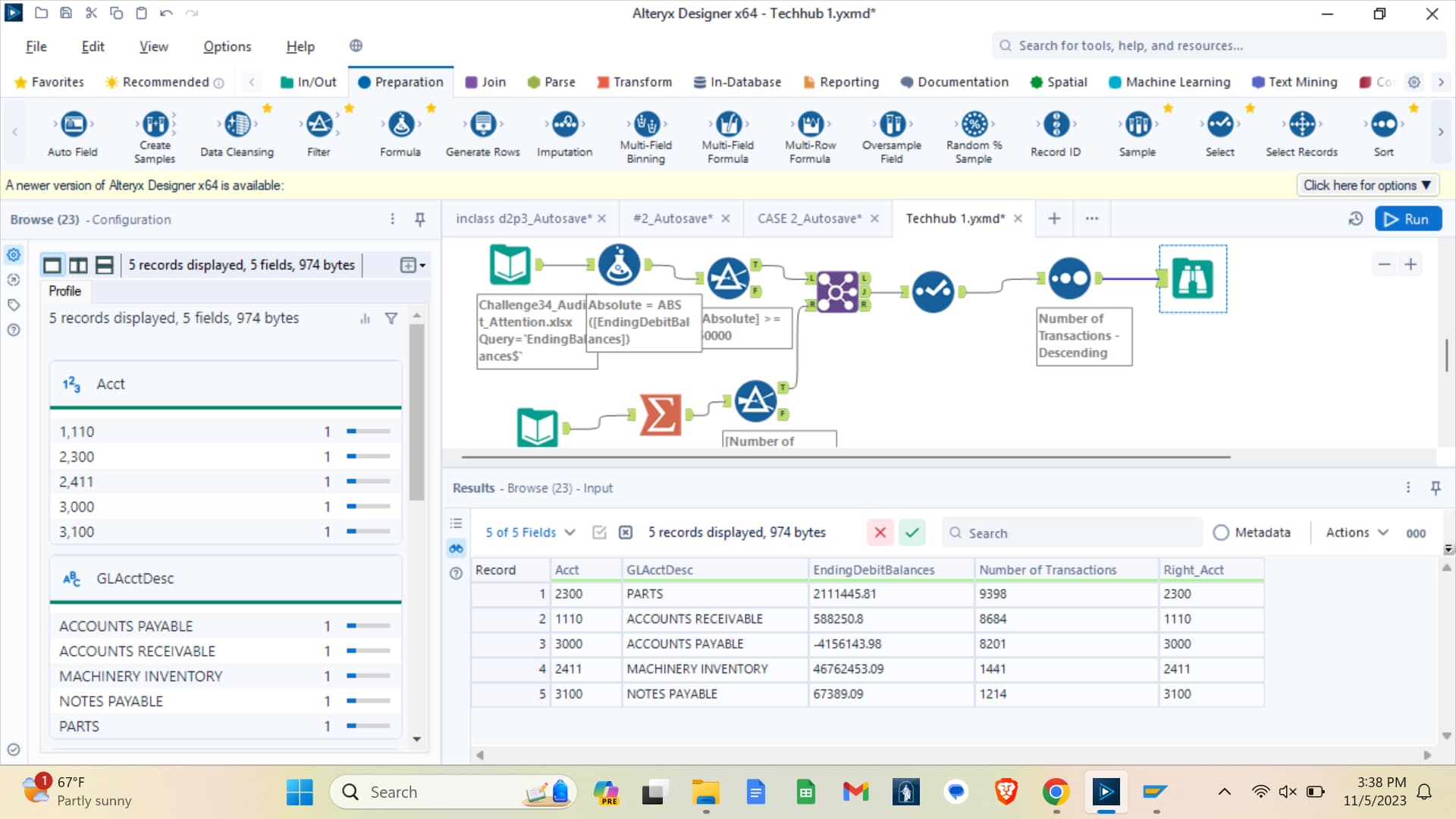Select the Record ID tool
Image resolution: width=1456 pixels, height=819 pixels.
[1056, 133]
